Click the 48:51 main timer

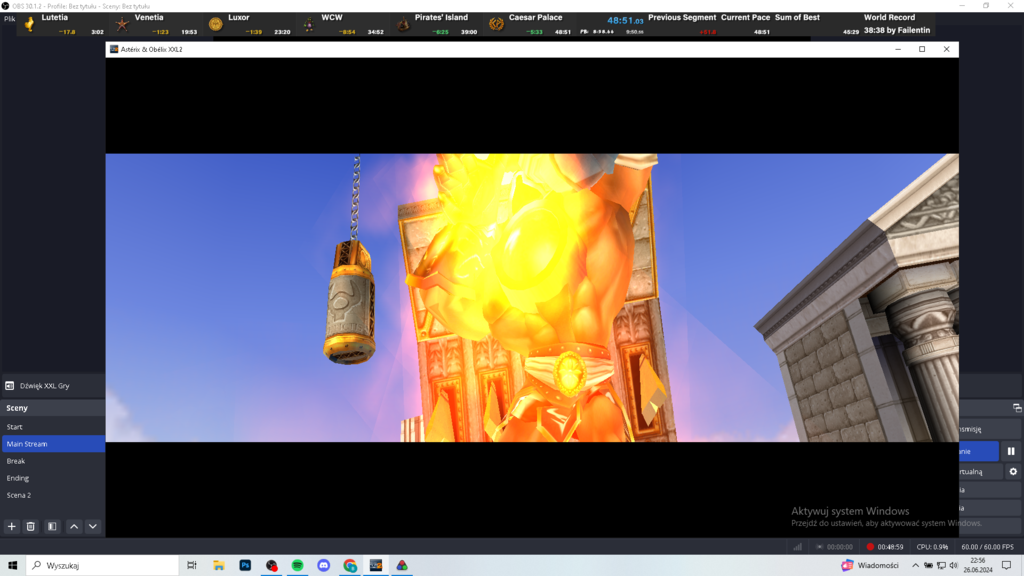(625, 20)
